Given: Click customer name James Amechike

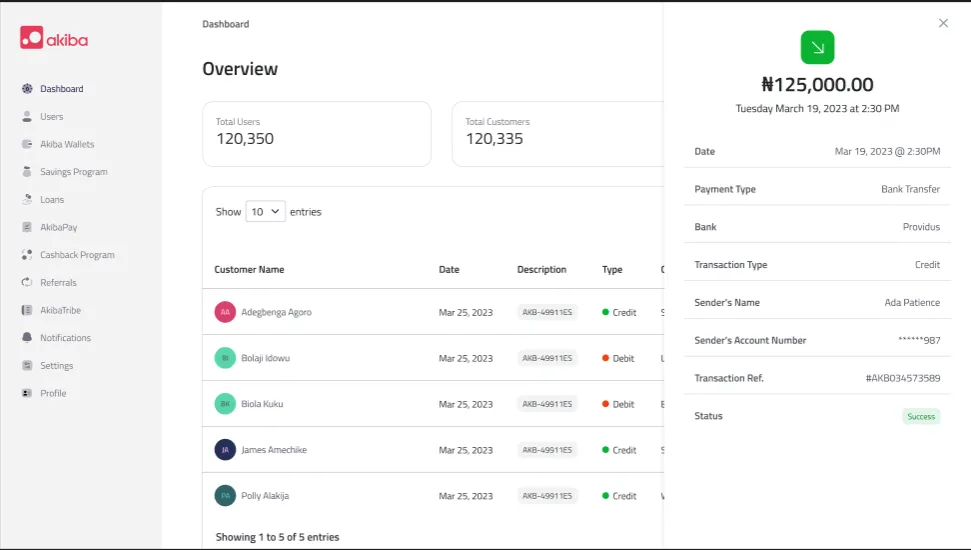Looking at the screenshot, I should [x=274, y=450].
